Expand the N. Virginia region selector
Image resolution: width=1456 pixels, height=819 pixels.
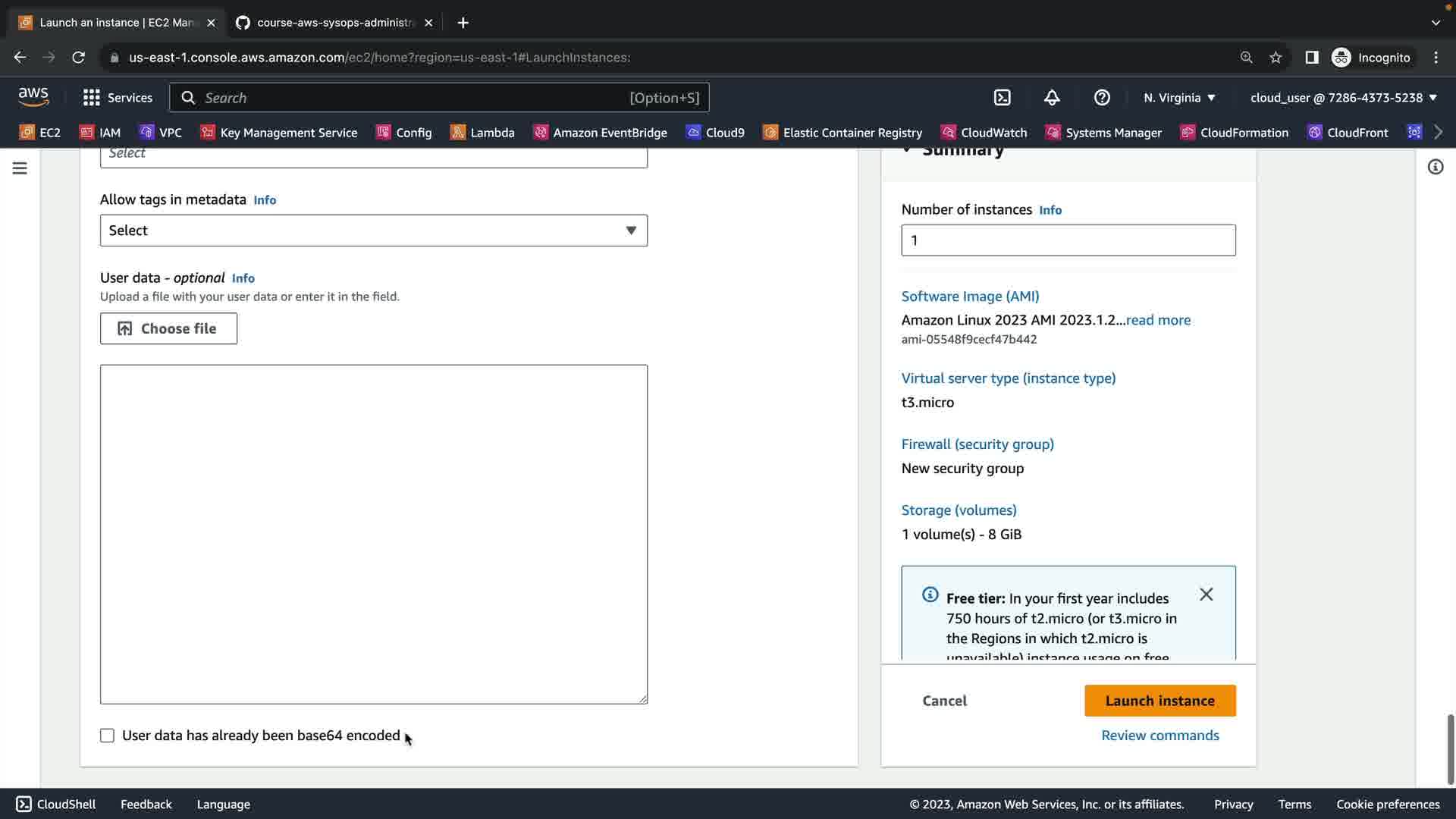[x=1179, y=98]
